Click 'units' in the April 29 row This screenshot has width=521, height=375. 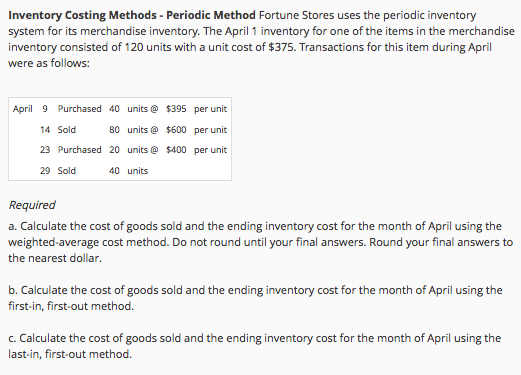click(x=138, y=171)
